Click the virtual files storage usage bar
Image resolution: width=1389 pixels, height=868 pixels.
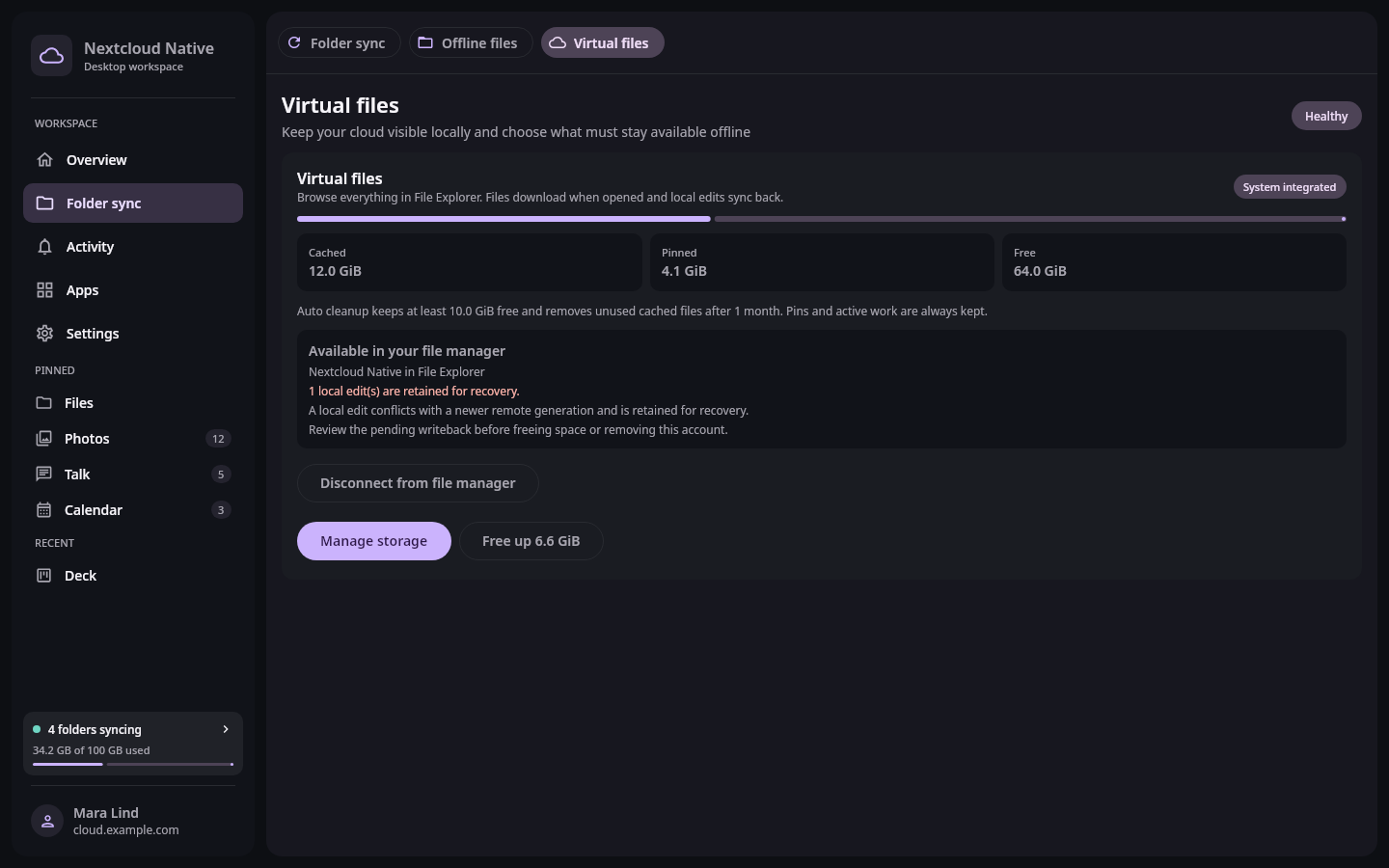click(822, 219)
